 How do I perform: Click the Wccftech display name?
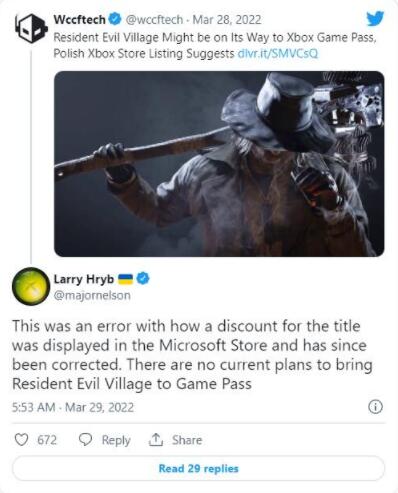[x=79, y=20]
